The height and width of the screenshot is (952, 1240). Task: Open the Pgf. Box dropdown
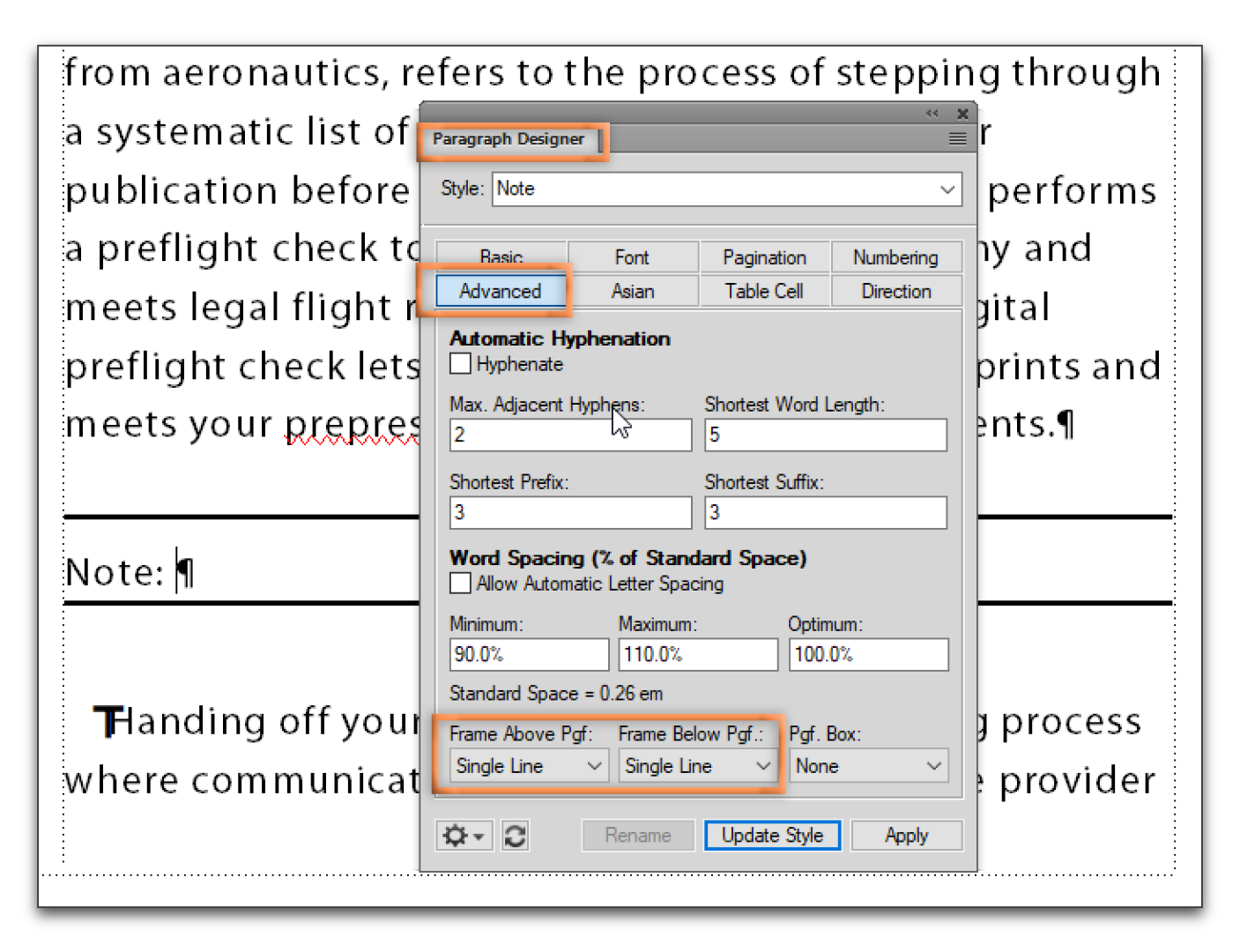pos(868,766)
